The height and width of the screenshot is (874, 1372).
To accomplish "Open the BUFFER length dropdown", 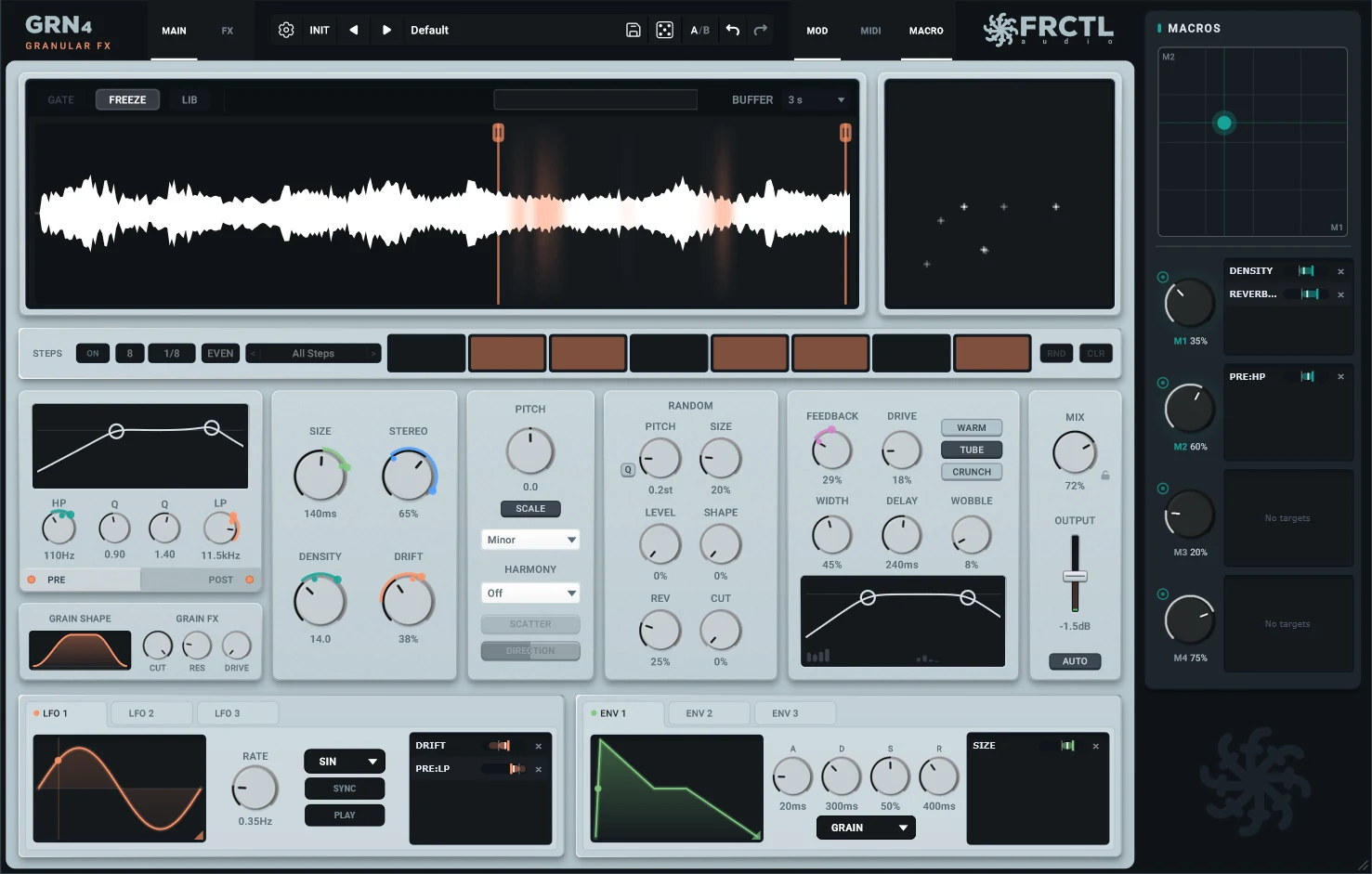I will click(x=816, y=99).
